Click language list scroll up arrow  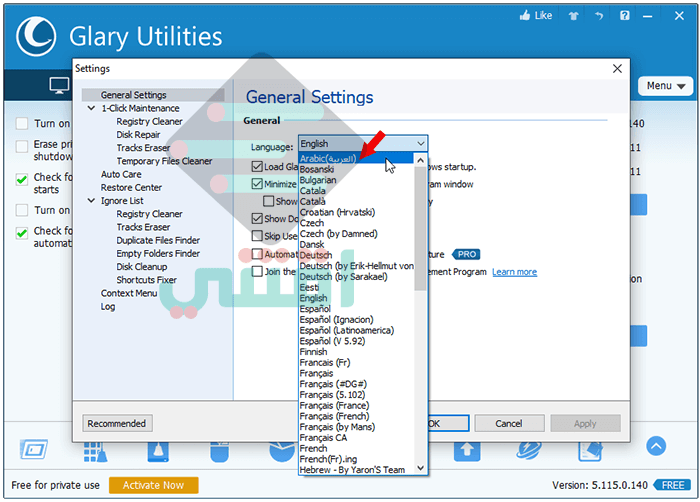point(420,160)
